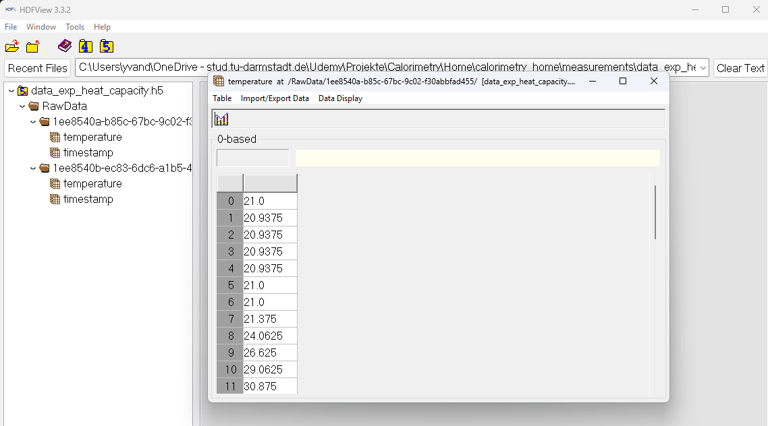Click cell value 24.0625

[x=270, y=336]
